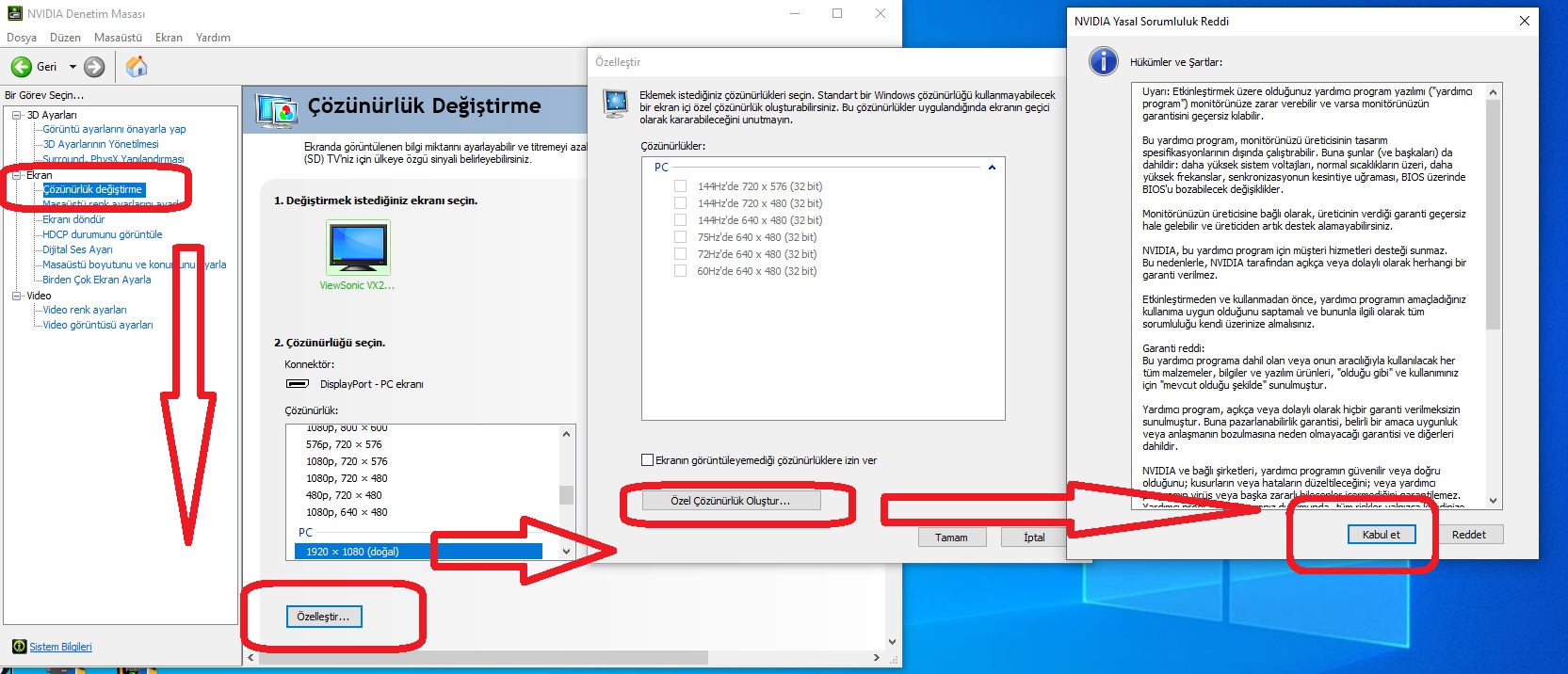
Task: Click Kabul et button
Action: click(1381, 535)
